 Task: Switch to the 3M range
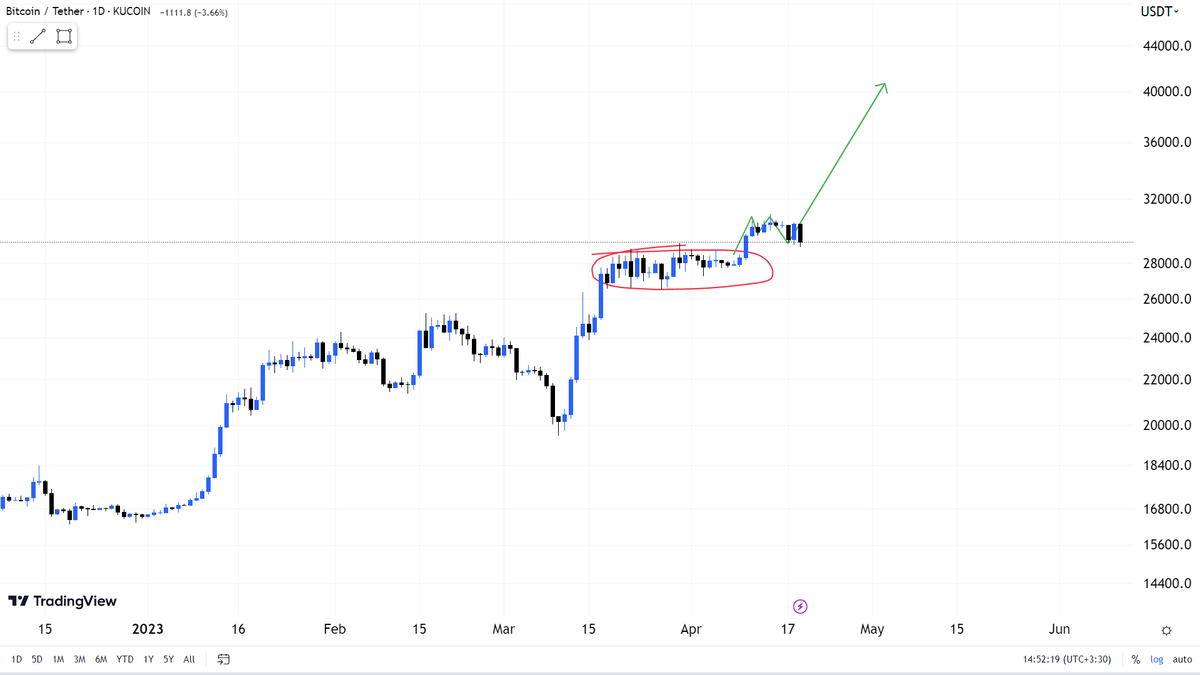(x=79, y=659)
